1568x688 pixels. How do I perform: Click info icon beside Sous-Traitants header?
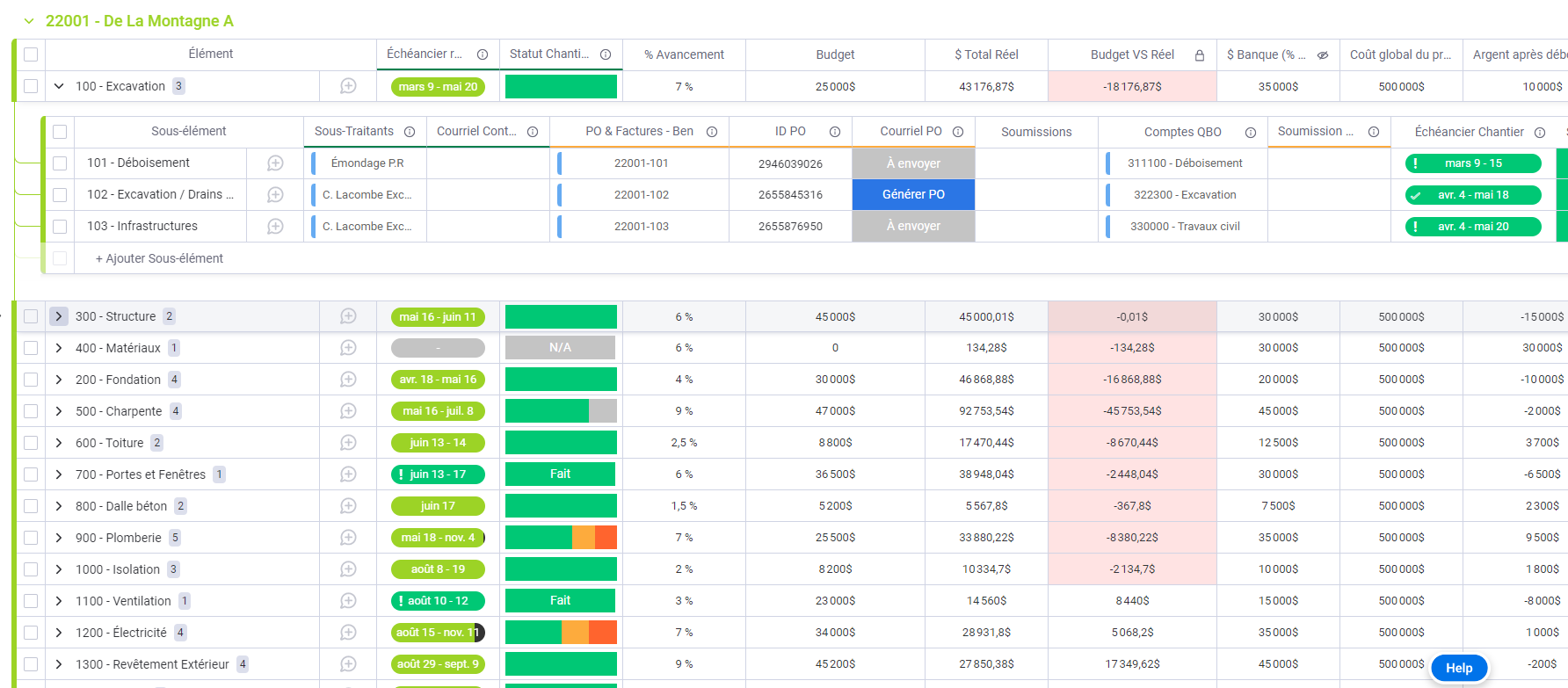coord(410,132)
